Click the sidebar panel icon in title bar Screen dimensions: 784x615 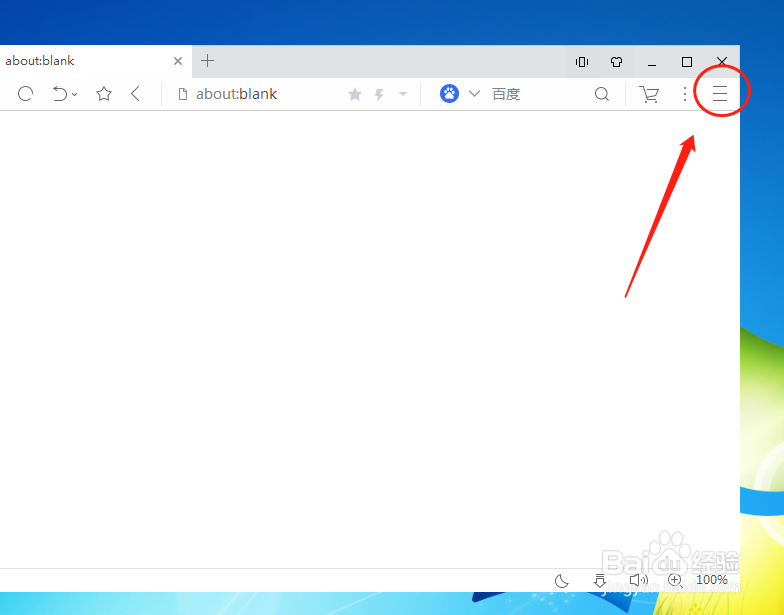582,62
